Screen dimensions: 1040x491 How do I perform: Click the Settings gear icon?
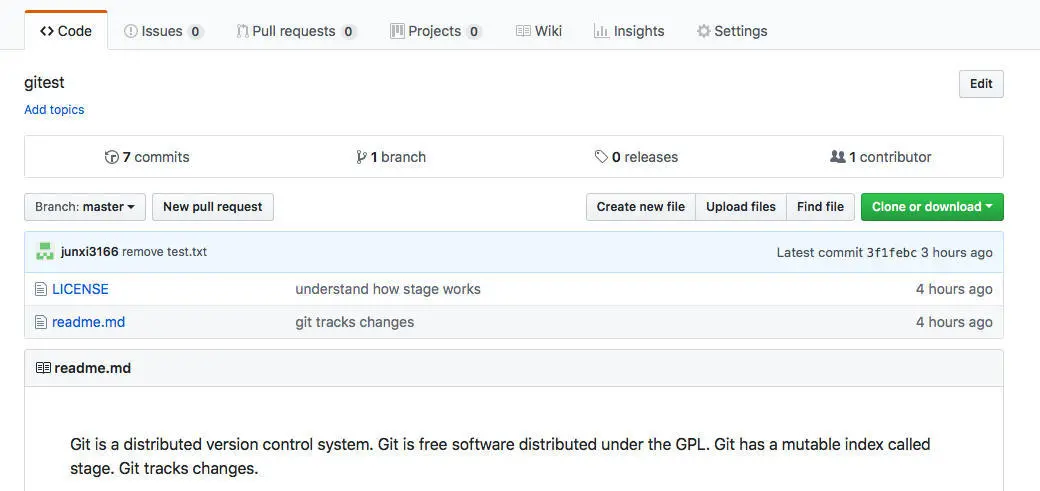pyautogui.click(x=704, y=31)
